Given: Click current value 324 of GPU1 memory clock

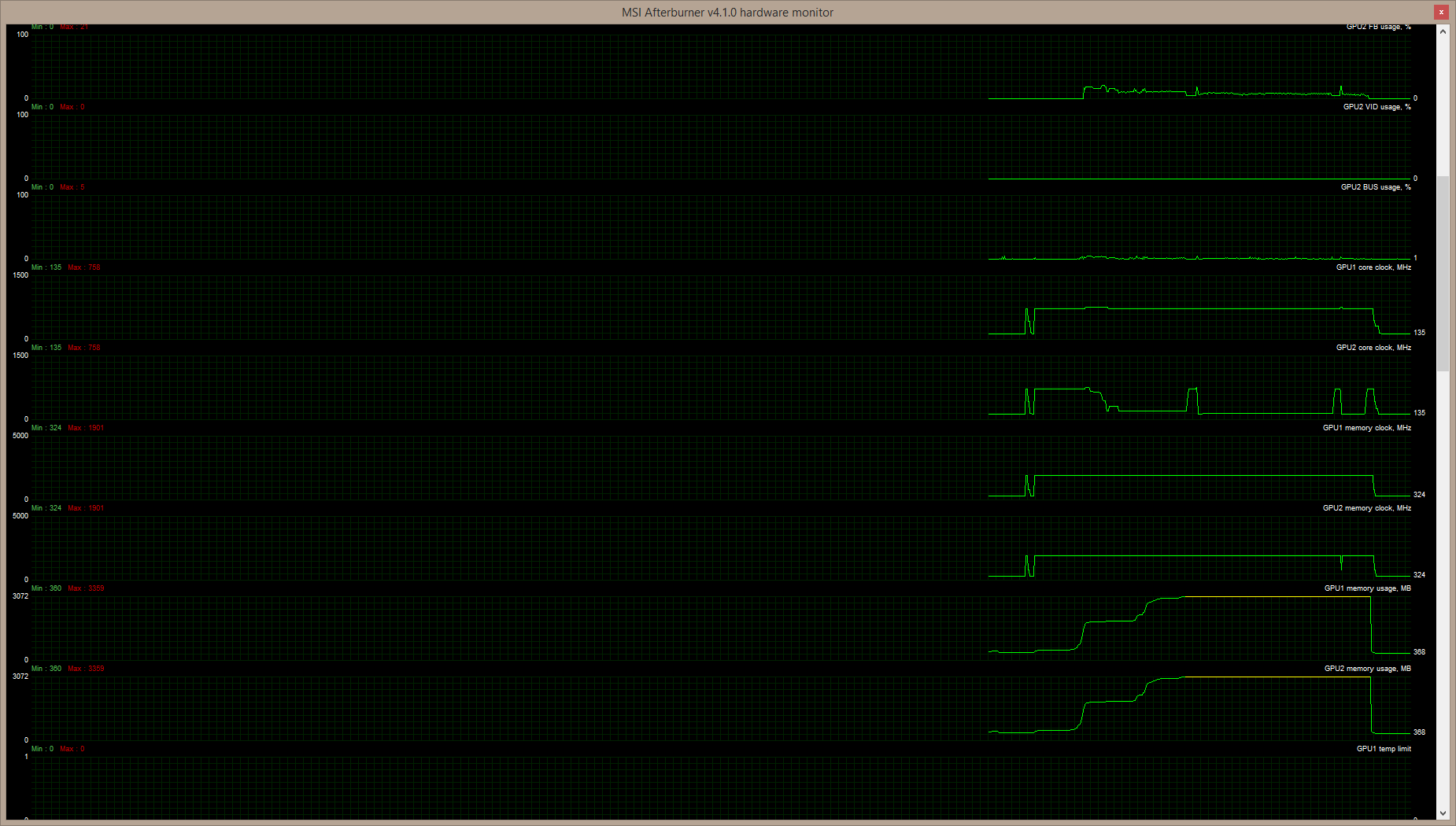Looking at the screenshot, I should (1419, 495).
